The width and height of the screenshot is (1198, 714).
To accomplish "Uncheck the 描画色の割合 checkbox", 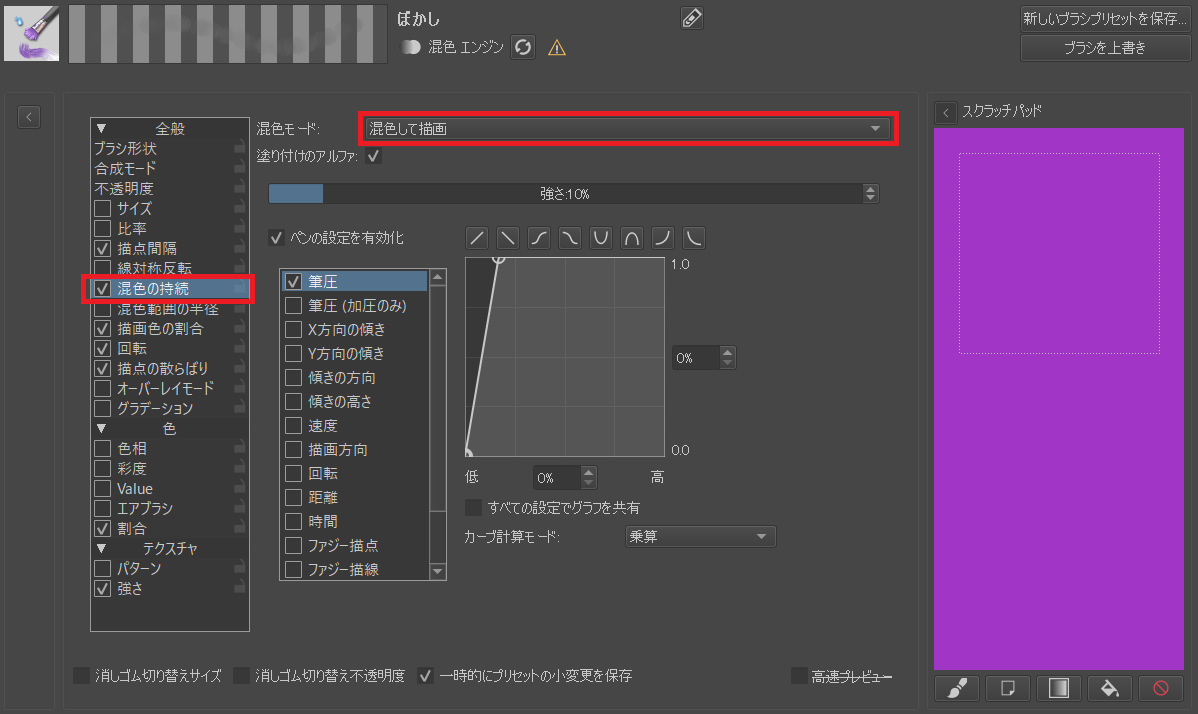I will [102, 328].
